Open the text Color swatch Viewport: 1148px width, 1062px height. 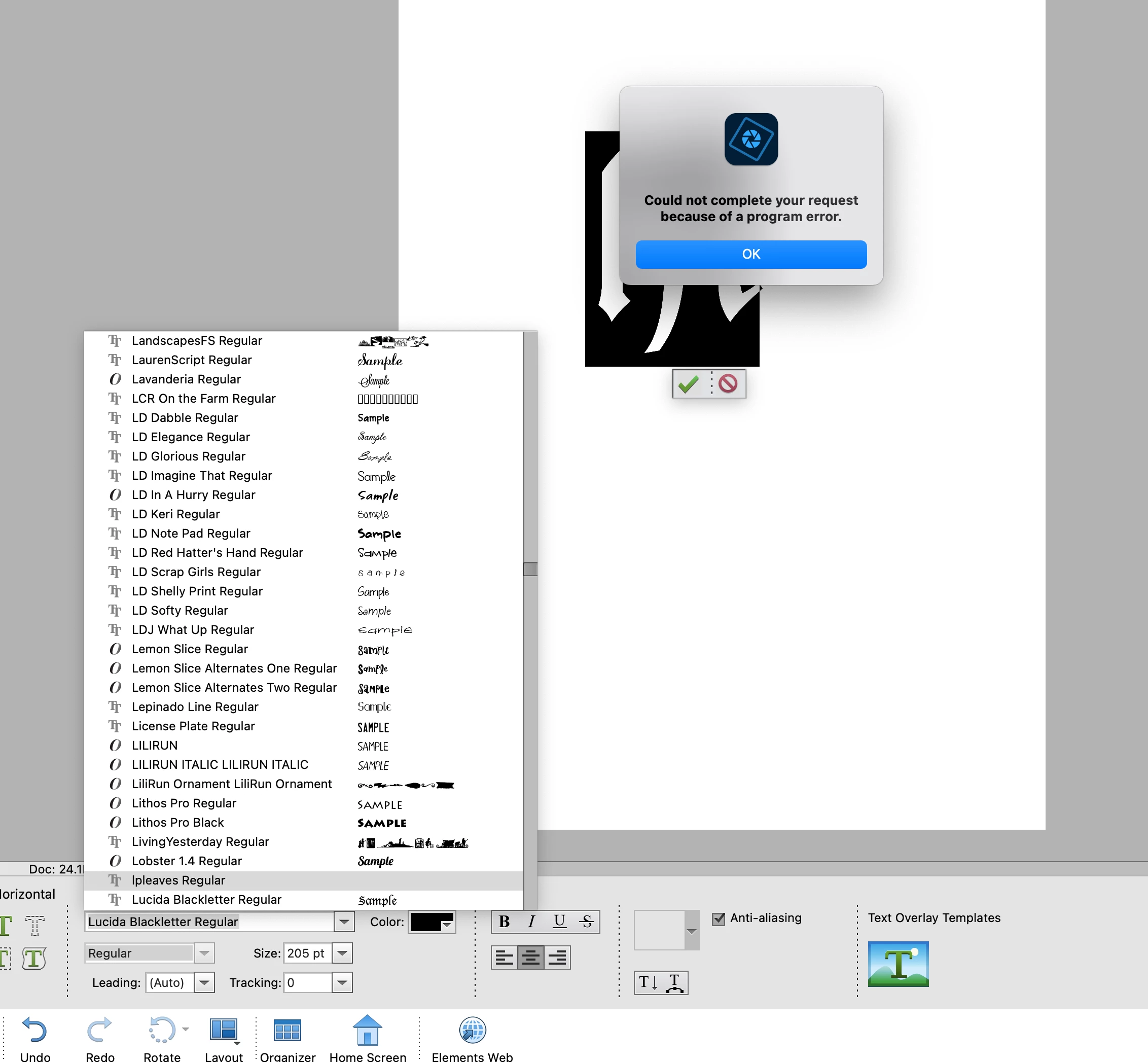tap(432, 922)
